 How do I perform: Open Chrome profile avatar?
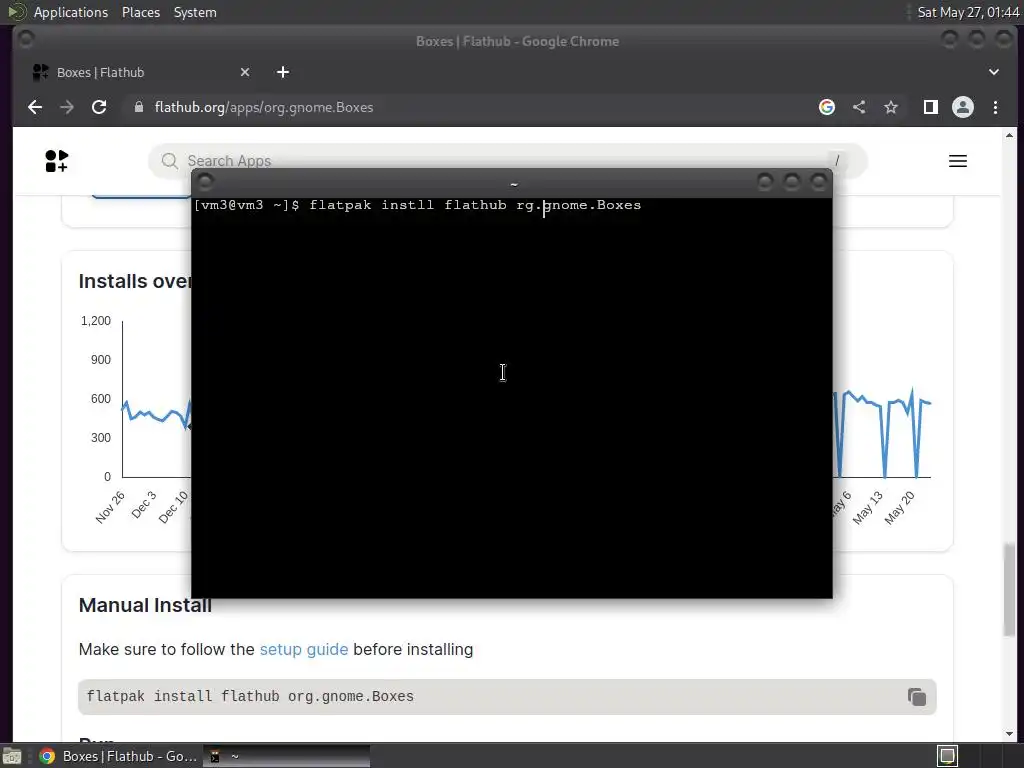[963, 107]
